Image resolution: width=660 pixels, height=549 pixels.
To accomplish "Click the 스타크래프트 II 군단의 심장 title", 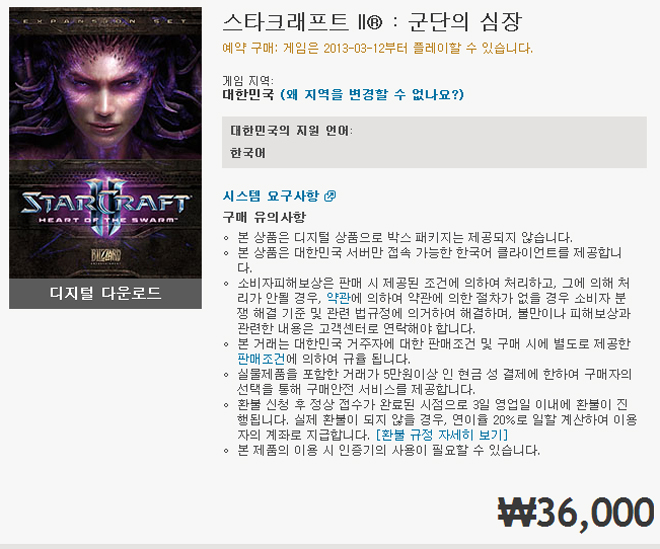I will point(372,22).
